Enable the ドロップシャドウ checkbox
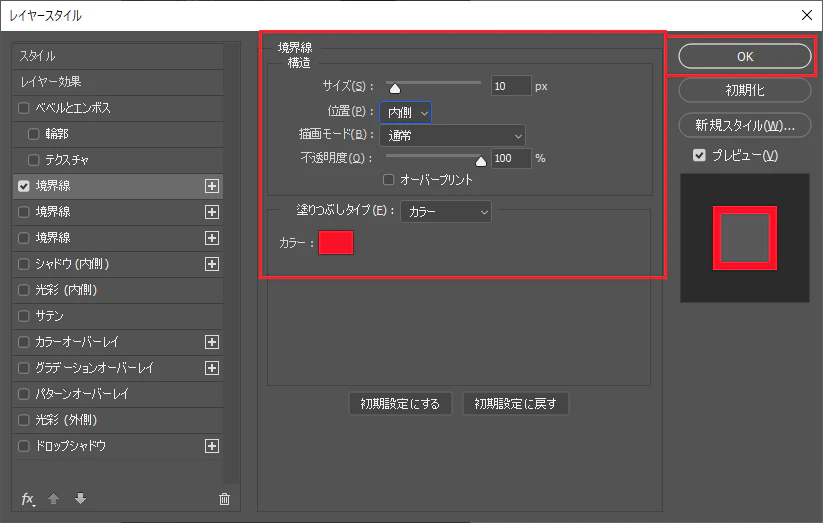Screen dimensions: 823x523 click(x=24, y=446)
